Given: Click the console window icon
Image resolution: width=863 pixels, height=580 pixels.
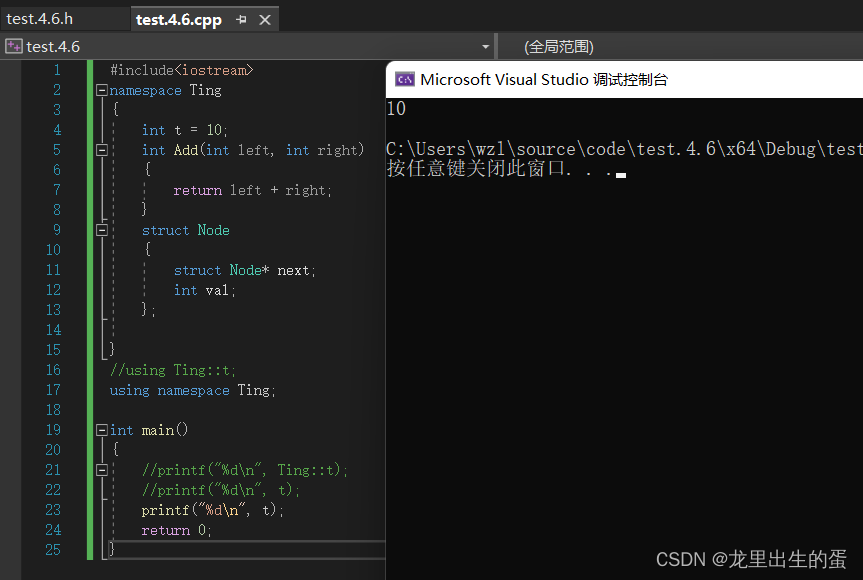Looking at the screenshot, I should (405, 80).
